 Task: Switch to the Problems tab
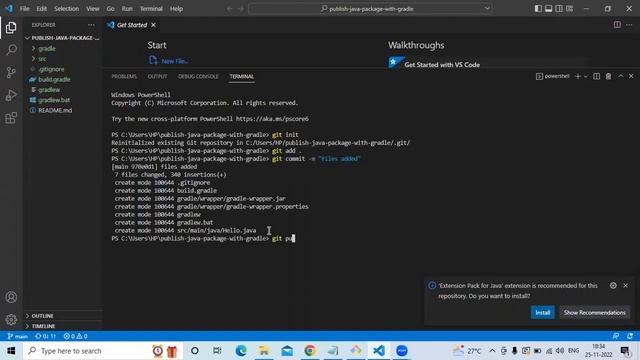[x=124, y=76]
